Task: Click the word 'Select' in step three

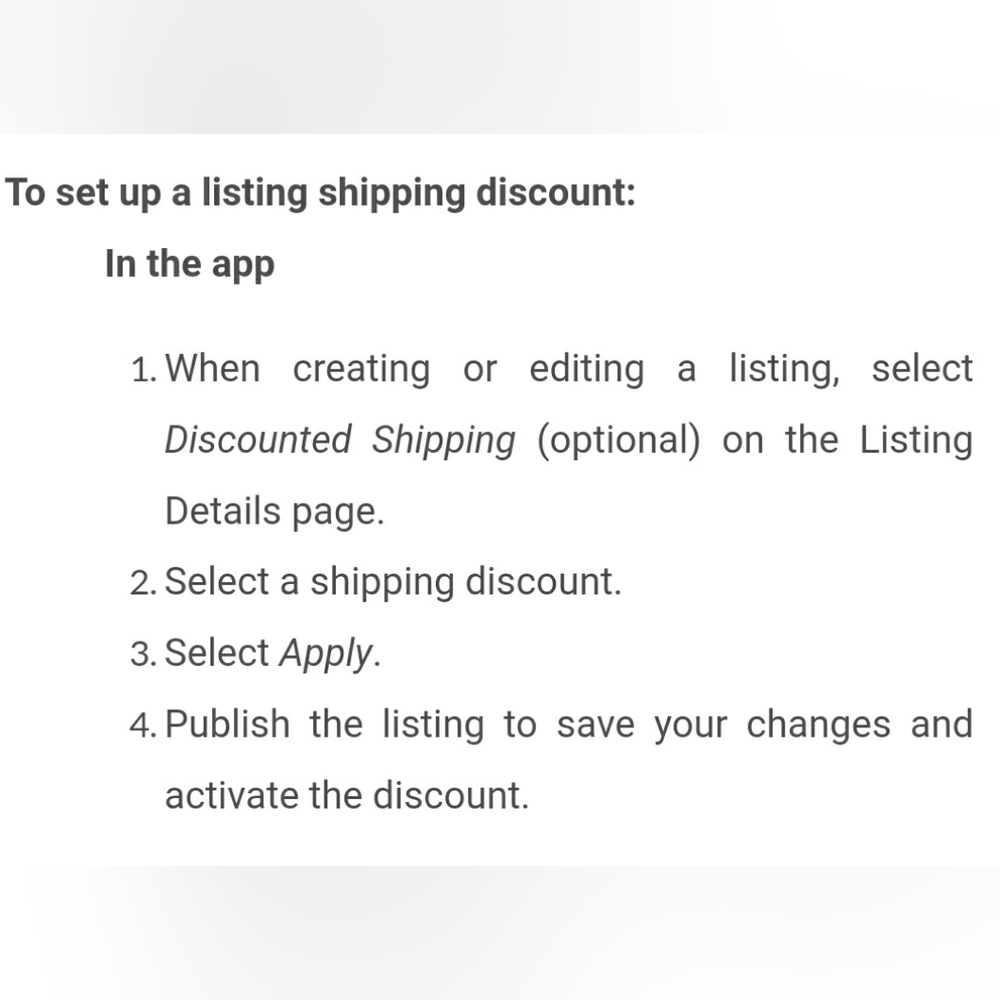Action: [217, 653]
